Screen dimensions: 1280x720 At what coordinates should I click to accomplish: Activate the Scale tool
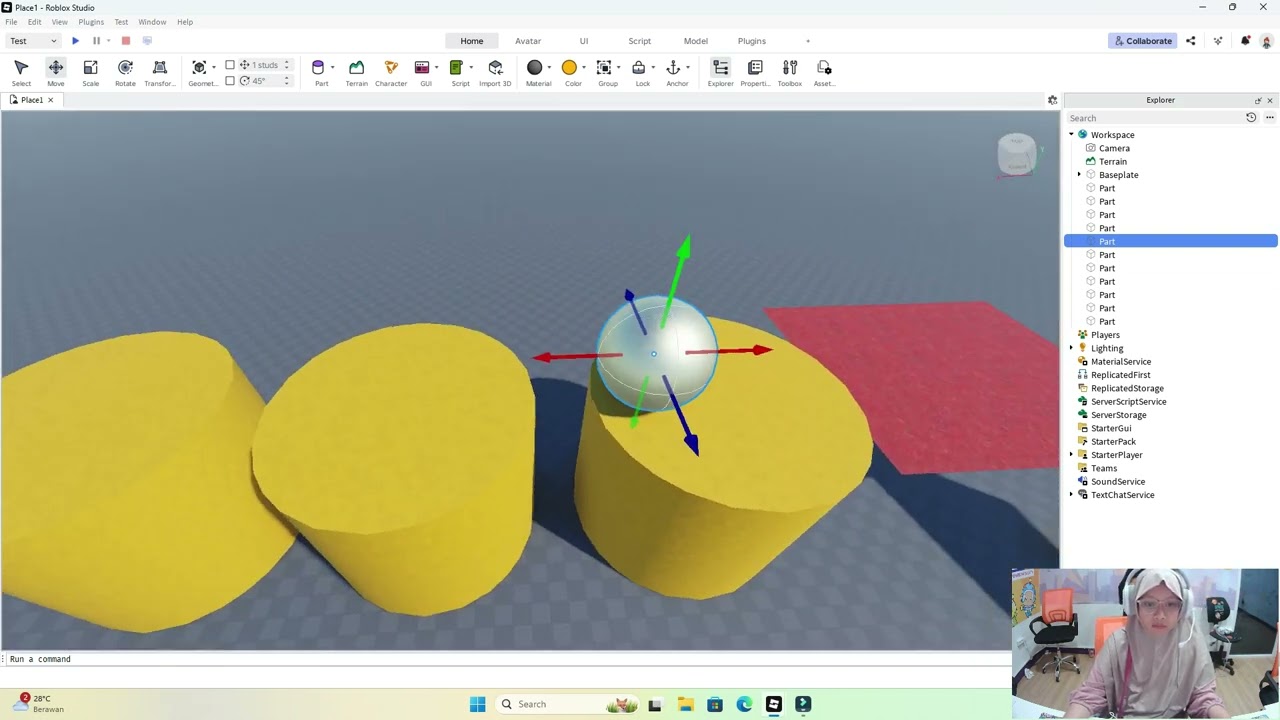(x=90, y=72)
